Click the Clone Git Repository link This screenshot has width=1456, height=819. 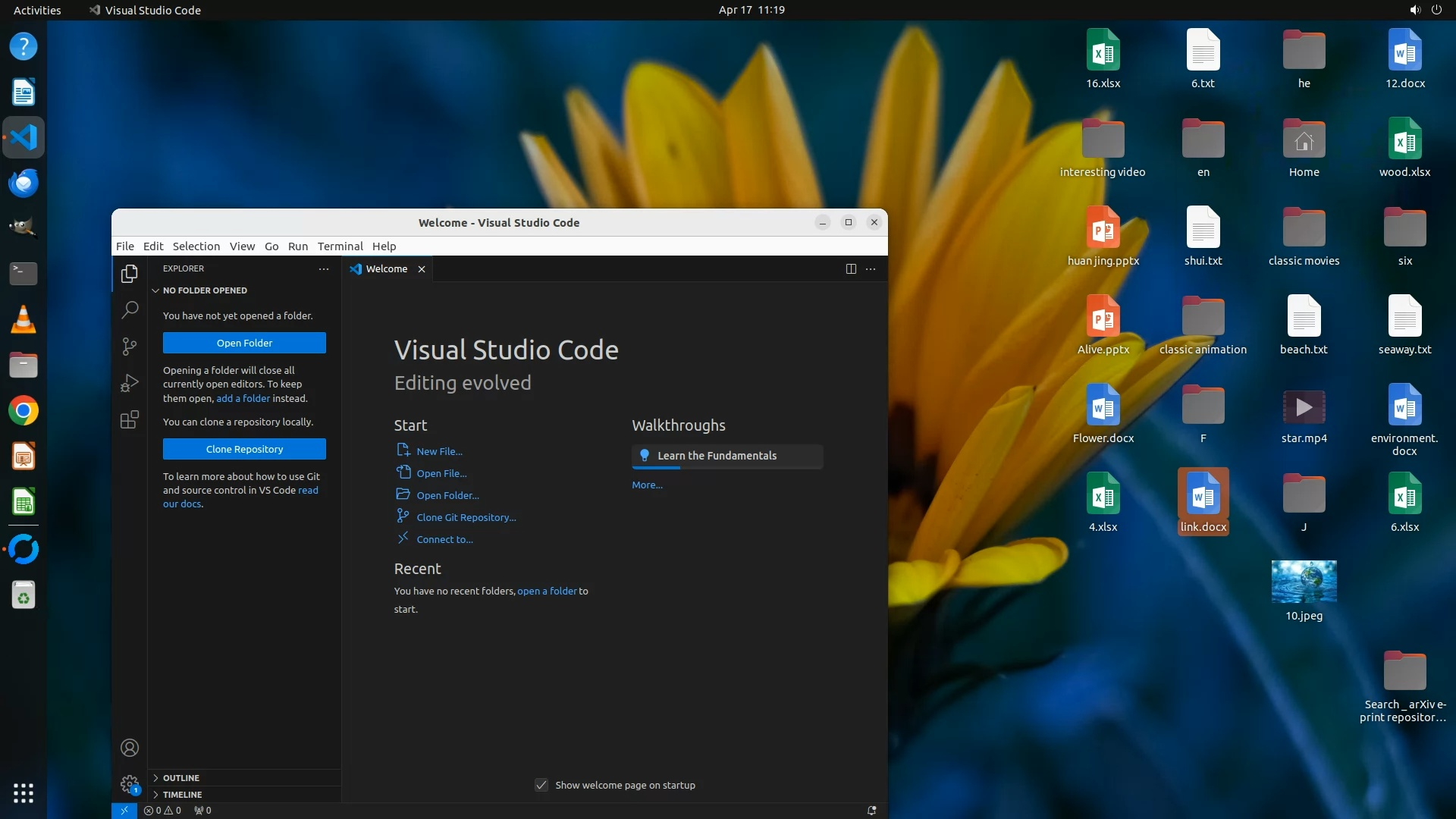(466, 517)
